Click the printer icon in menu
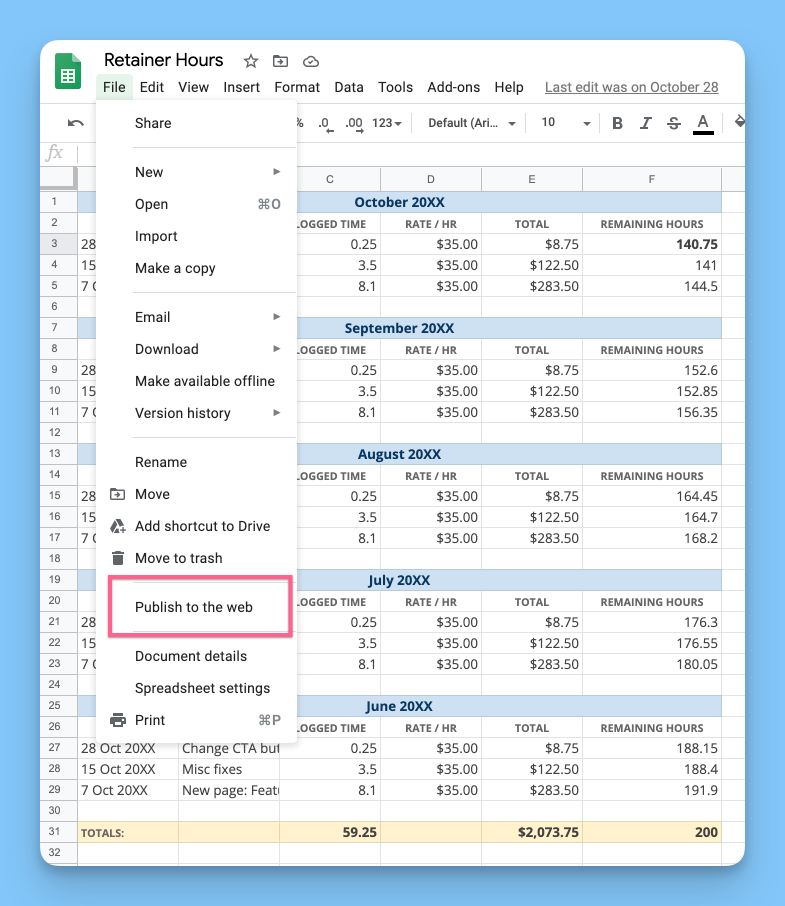Viewport: 785px width, 906px height. (x=118, y=720)
